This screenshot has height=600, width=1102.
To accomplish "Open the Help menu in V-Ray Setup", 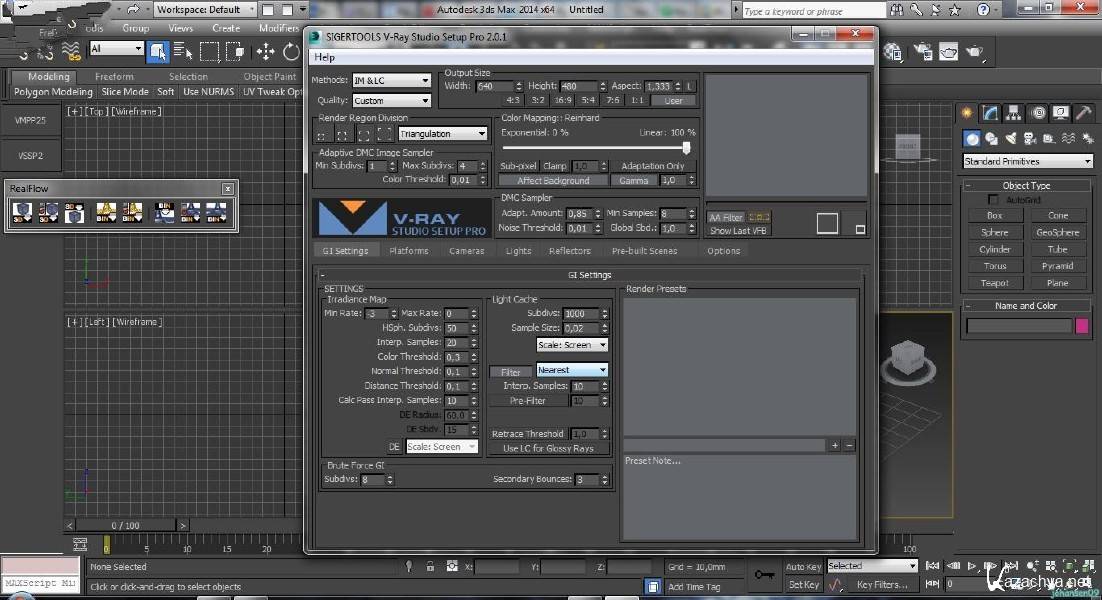I will (324, 57).
